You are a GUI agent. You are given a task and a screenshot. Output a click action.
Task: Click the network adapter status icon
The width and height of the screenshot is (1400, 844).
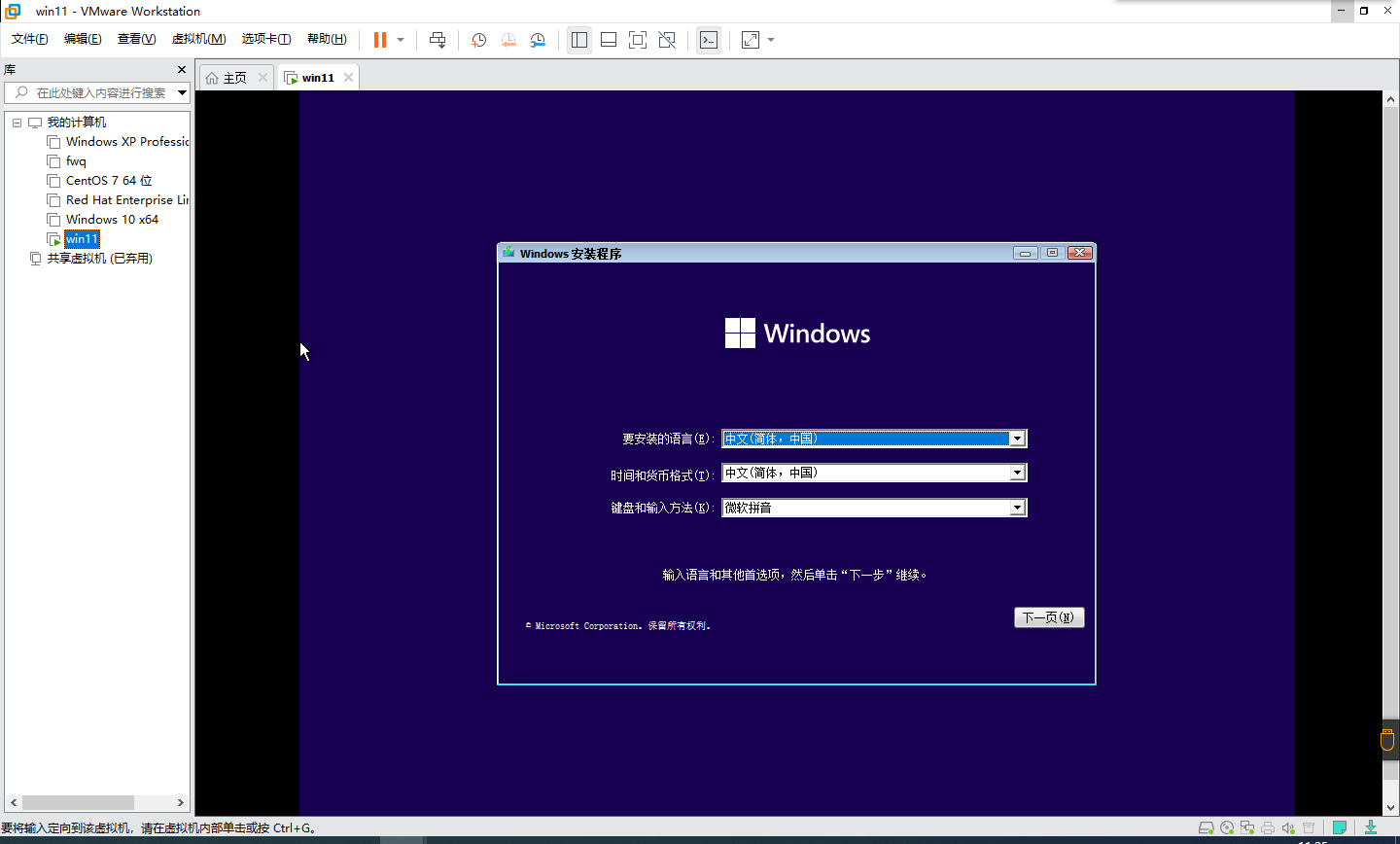click(1247, 828)
